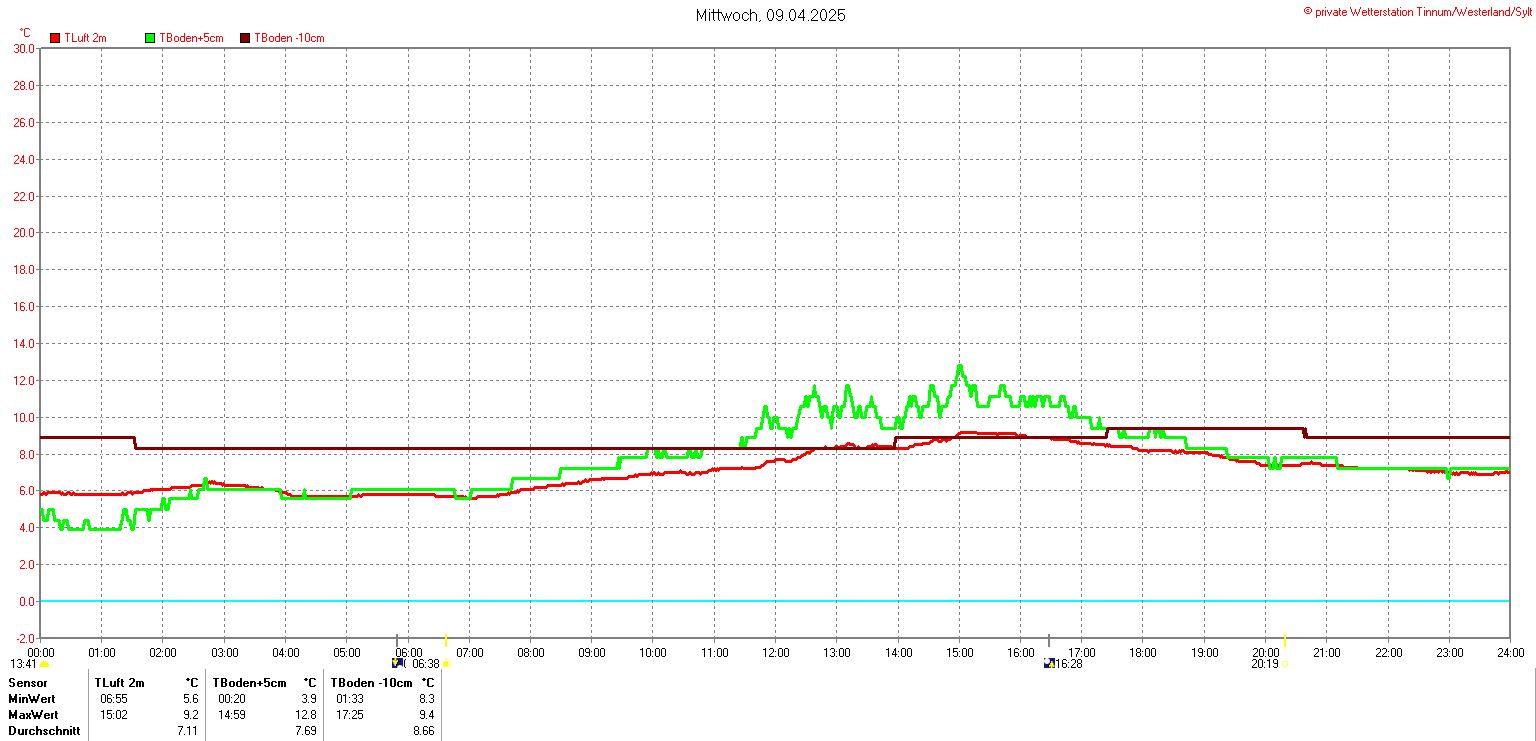Click the dark red TBoden -10cm legend swatch
The image size is (1536, 741).
[x=245, y=38]
